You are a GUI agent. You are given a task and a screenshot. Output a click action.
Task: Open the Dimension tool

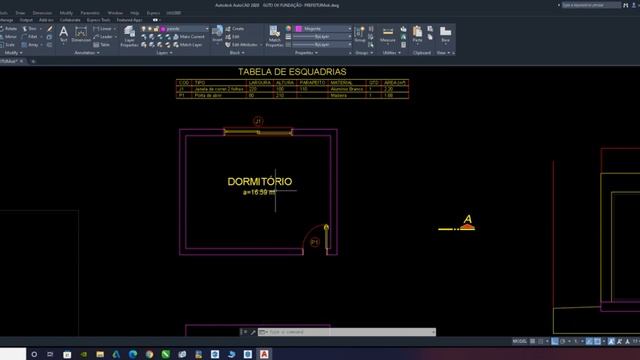[x=81, y=34]
